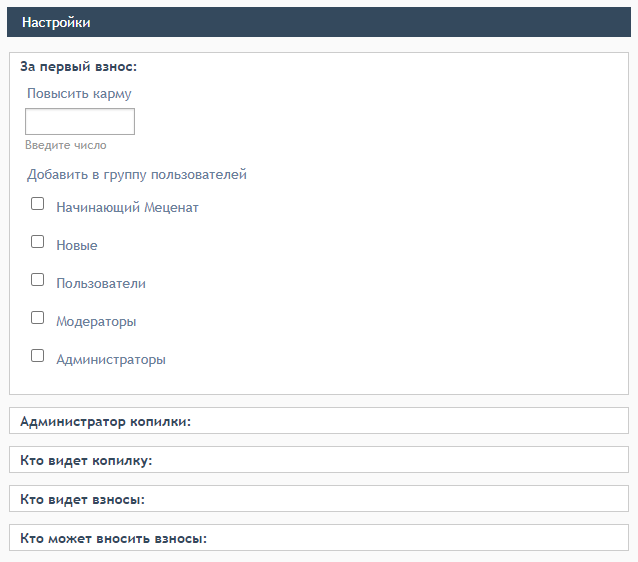Click the Пользователи group label
Screen dimensions: 638x562
tap(101, 283)
